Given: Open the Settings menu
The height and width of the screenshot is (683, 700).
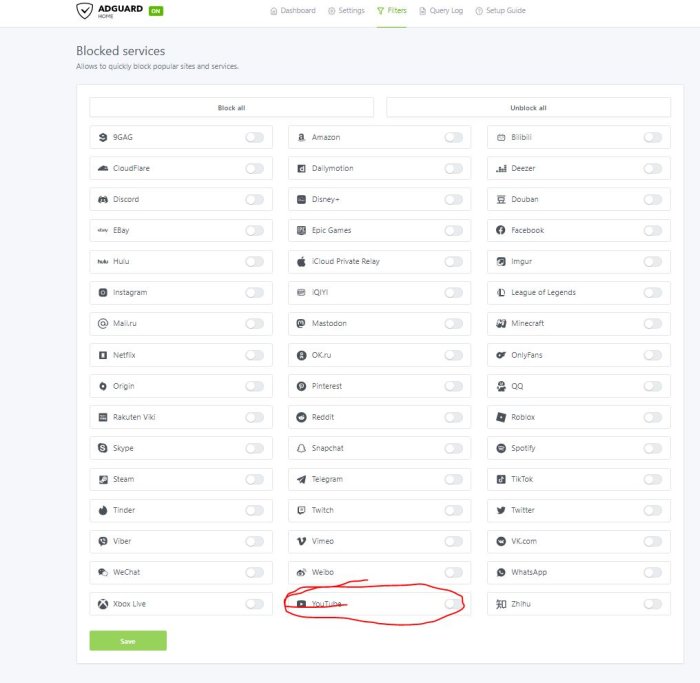Looking at the screenshot, I should point(346,10).
